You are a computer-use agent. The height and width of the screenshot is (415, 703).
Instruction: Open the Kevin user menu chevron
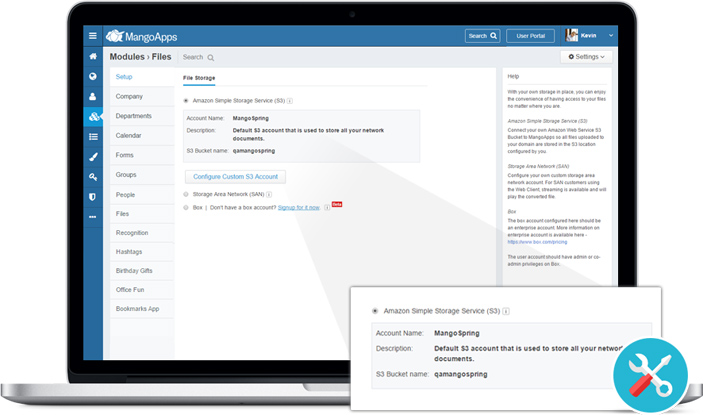click(x=611, y=35)
